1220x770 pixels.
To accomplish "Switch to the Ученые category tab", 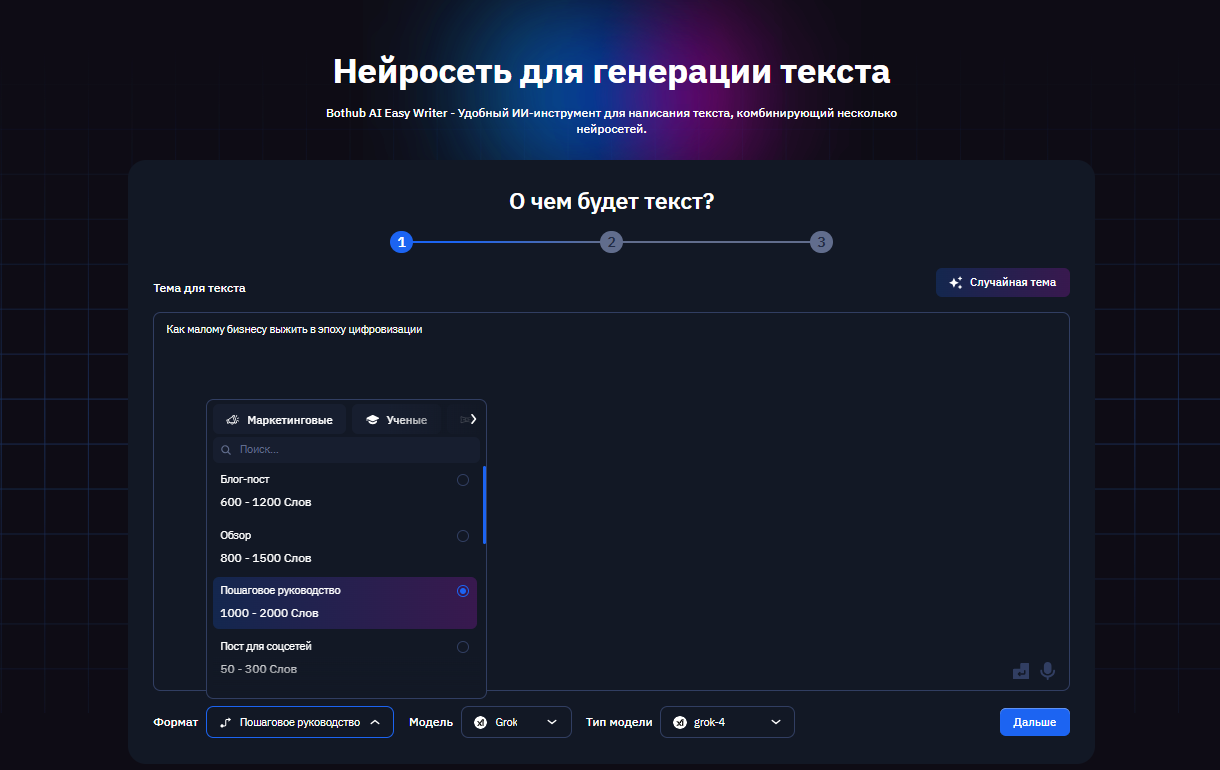I will (x=397, y=419).
